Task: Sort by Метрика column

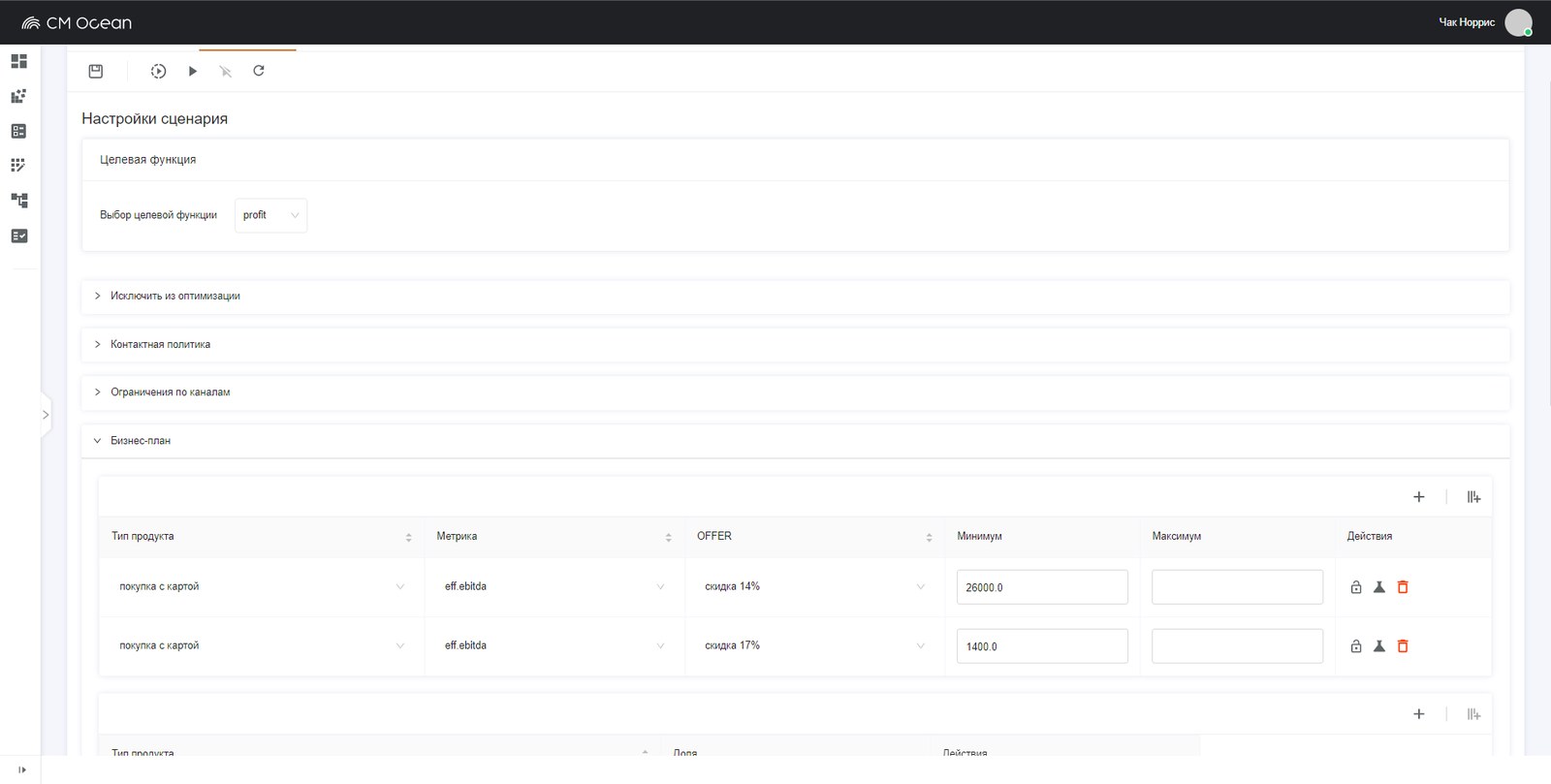Action: [x=668, y=537]
